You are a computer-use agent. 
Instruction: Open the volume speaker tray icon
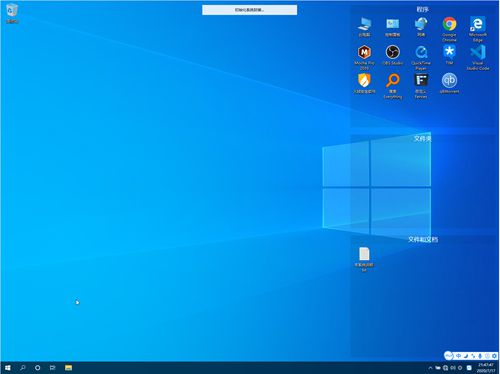(x=453, y=368)
